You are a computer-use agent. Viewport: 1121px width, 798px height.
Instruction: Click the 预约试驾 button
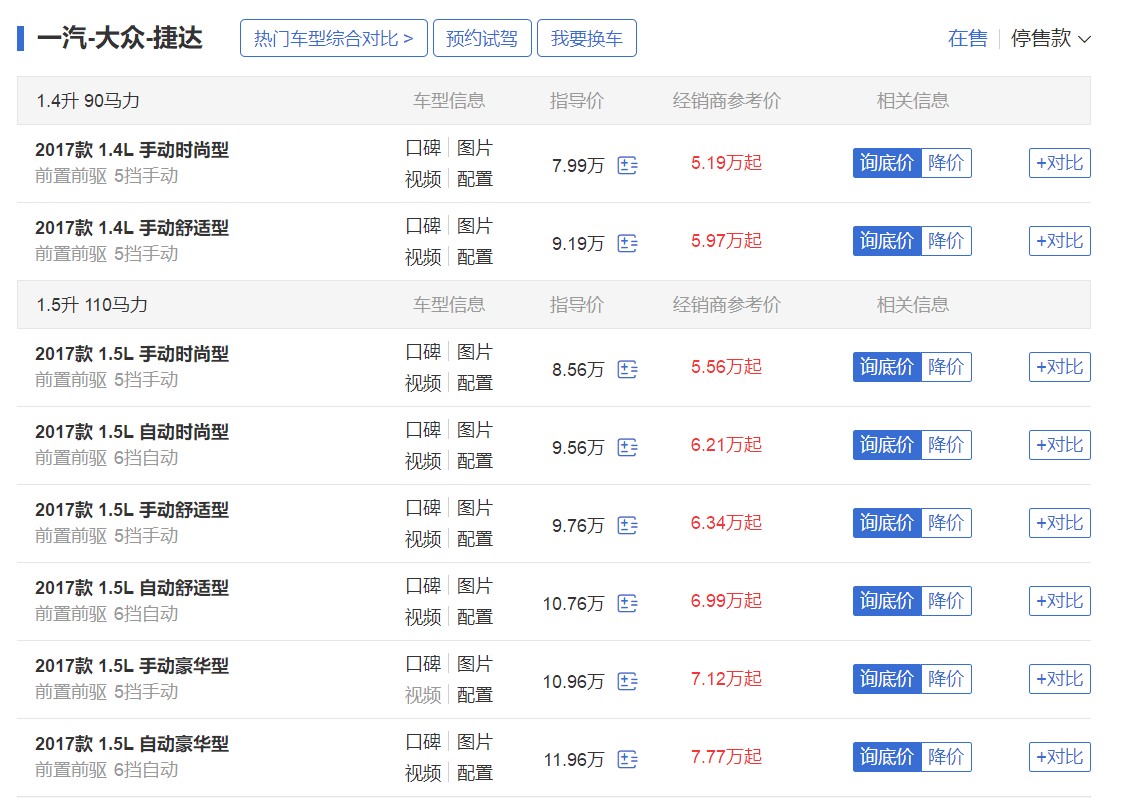pos(482,38)
